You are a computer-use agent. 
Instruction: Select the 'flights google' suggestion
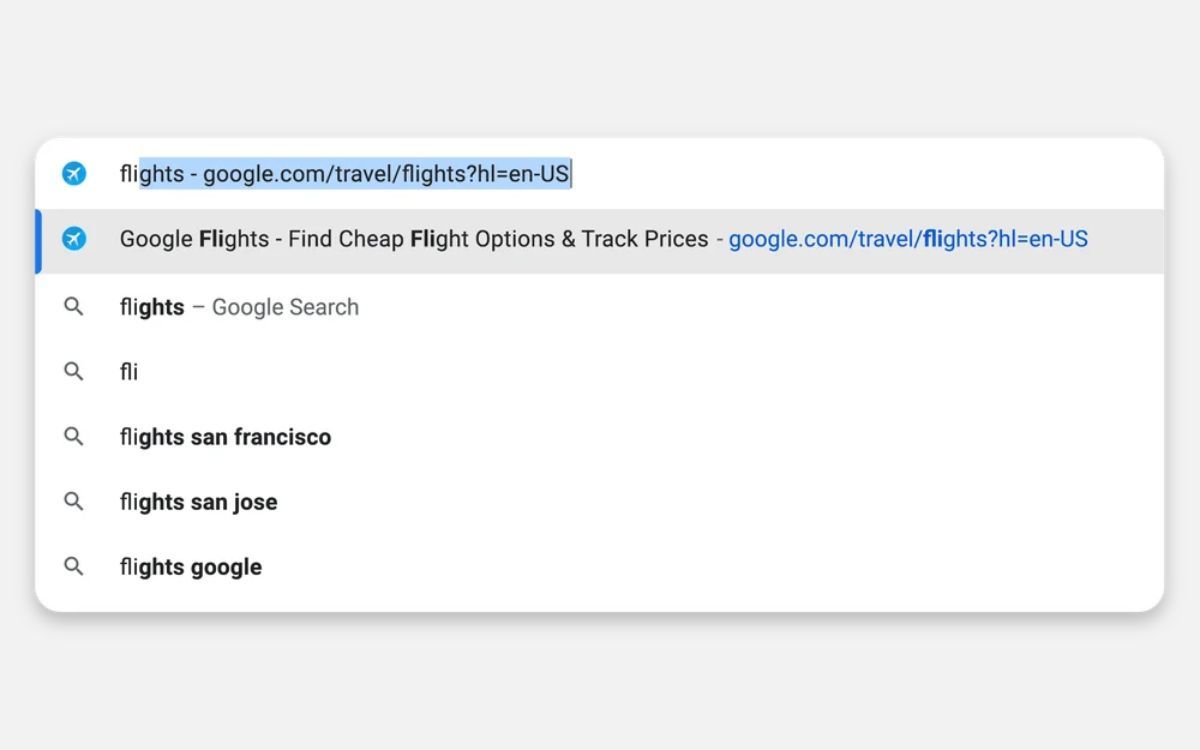[190, 566]
